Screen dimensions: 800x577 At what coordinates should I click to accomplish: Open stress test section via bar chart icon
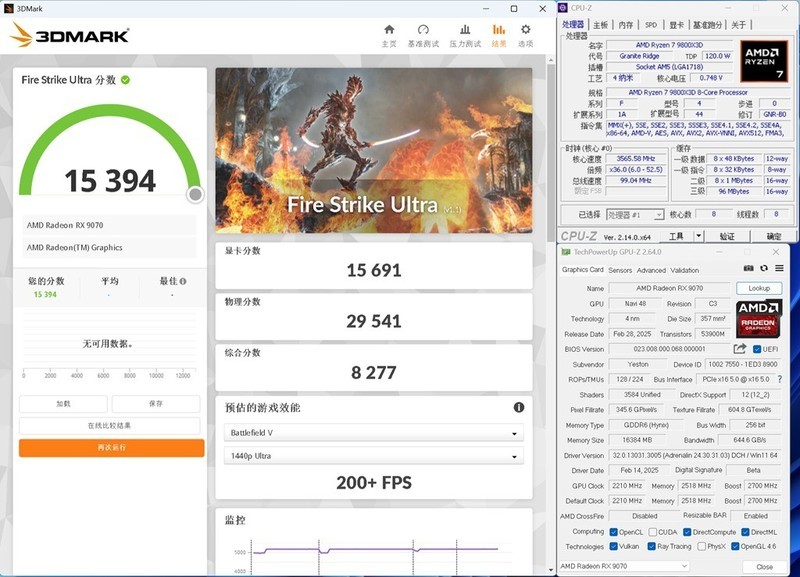tap(464, 30)
